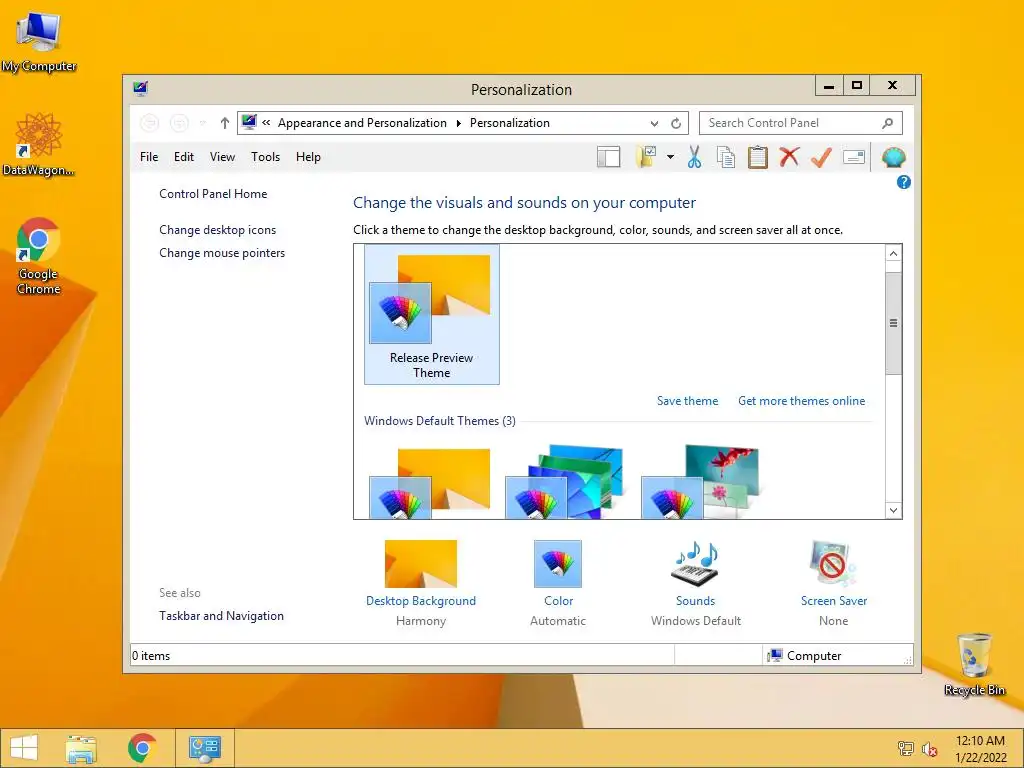Select the Release Preview Theme
This screenshot has width=1024, height=768.
tap(432, 315)
